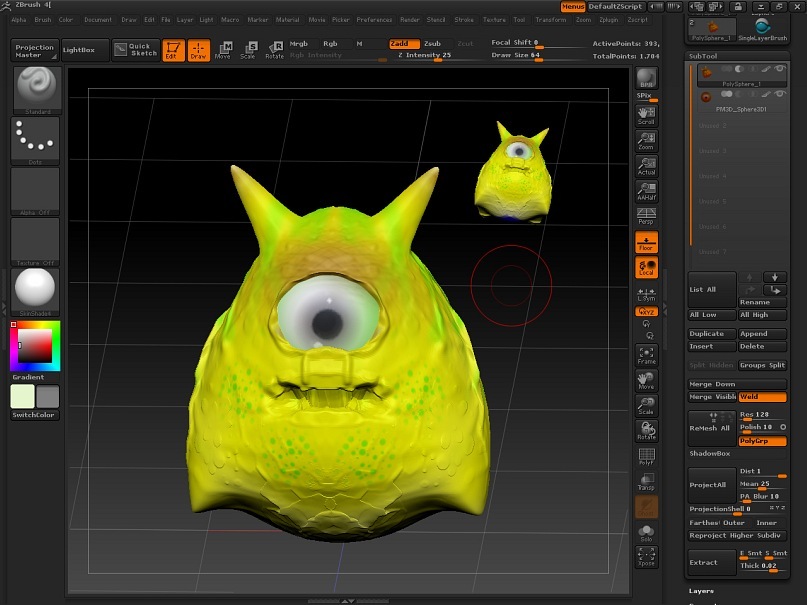Select the Scale mode in top shelf

(x=248, y=50)
